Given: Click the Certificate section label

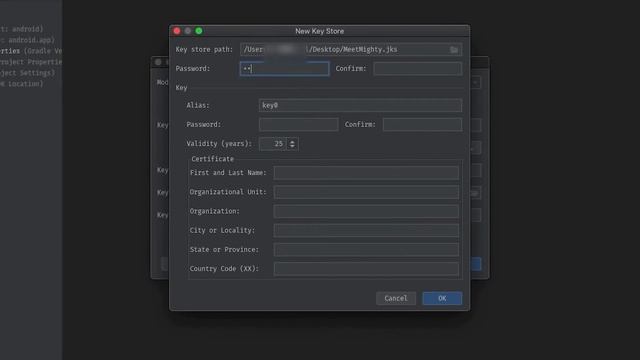Looking at the screenshot, I should [x=213, y=159].
